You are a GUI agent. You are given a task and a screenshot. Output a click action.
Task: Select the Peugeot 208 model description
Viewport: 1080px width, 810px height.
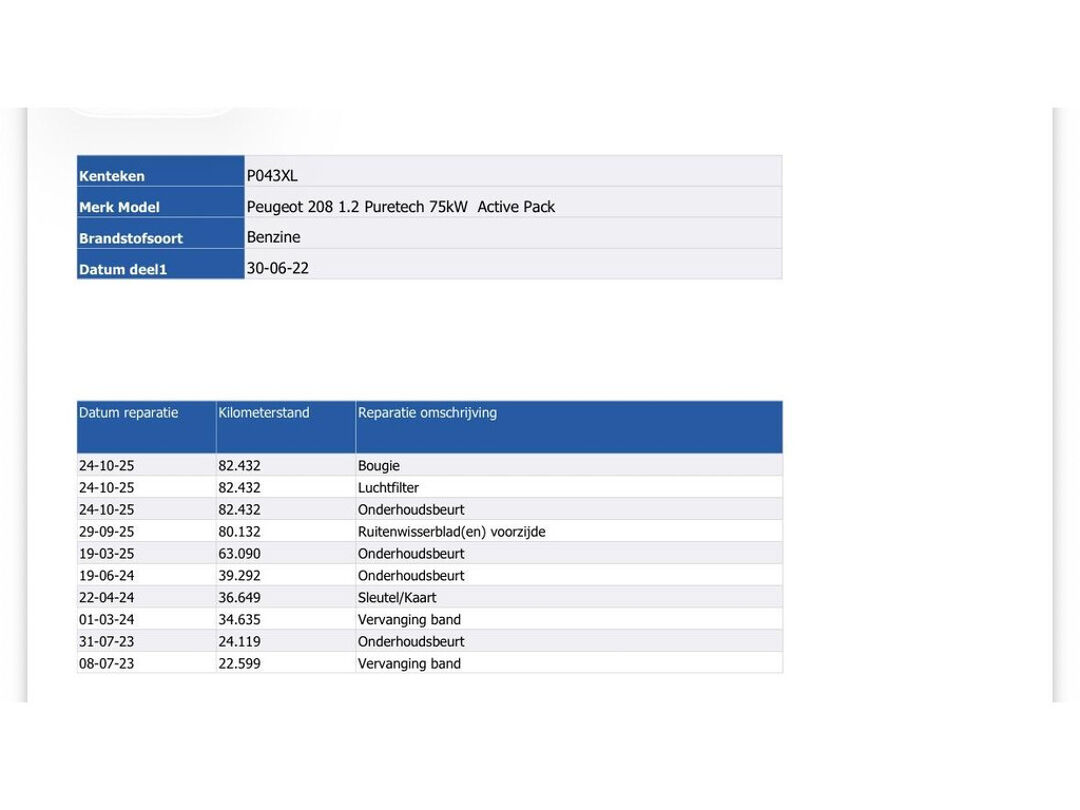click(x=401, y=207)
